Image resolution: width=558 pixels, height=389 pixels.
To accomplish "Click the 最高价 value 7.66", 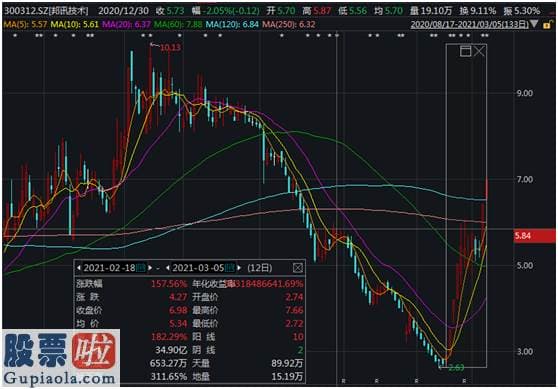I will pos(294,310).
